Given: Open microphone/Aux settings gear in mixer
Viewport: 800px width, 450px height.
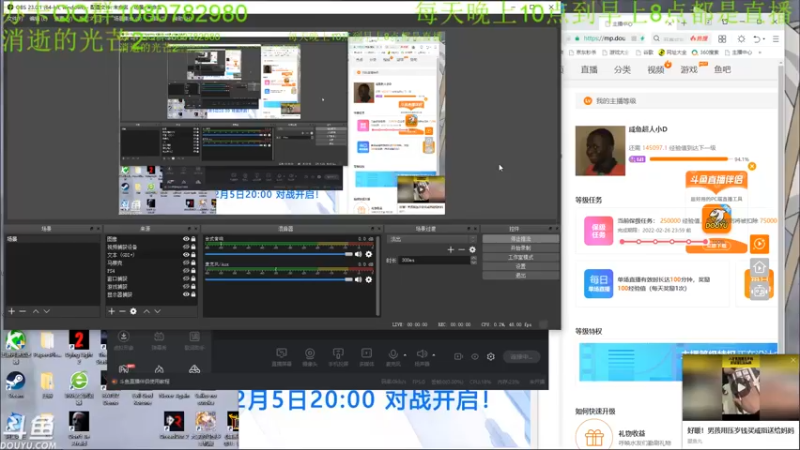Looking at the screenshot, I should click(368, 280).
